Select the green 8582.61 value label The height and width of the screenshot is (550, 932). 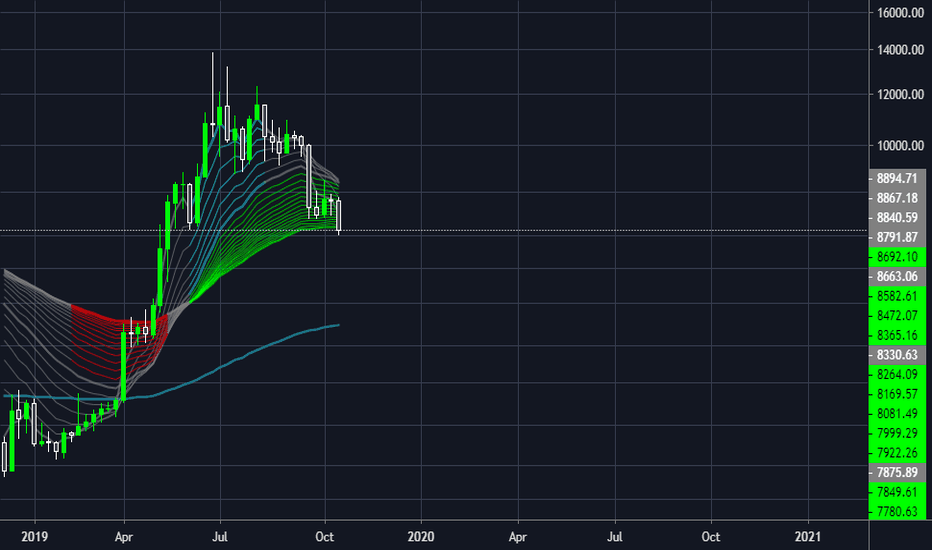897,296
